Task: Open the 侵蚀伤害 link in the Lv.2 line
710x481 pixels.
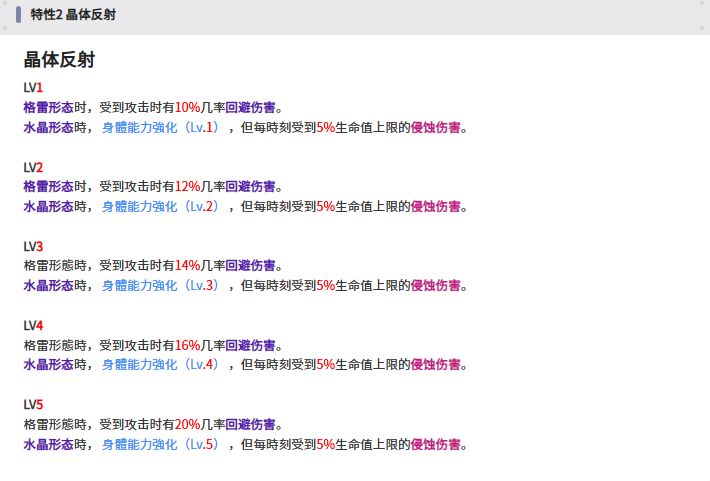Action: point(436,207)
